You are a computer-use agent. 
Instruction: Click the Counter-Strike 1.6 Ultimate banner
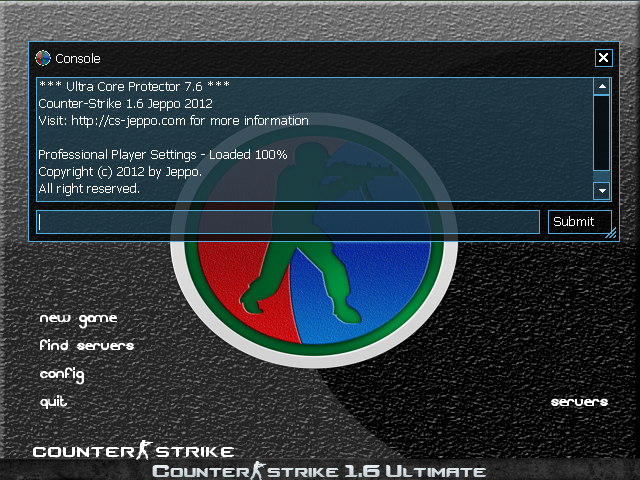pyautogui.click(x=319, y=471)
